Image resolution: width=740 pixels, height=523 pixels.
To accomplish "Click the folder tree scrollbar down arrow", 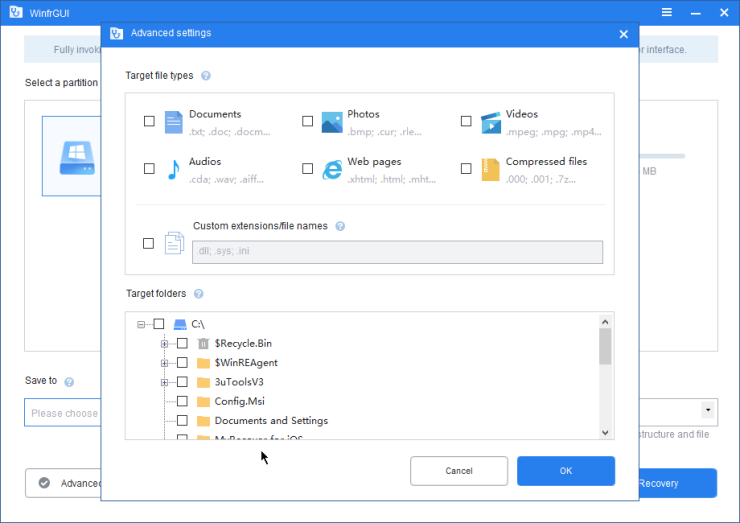I will point(605,433).
